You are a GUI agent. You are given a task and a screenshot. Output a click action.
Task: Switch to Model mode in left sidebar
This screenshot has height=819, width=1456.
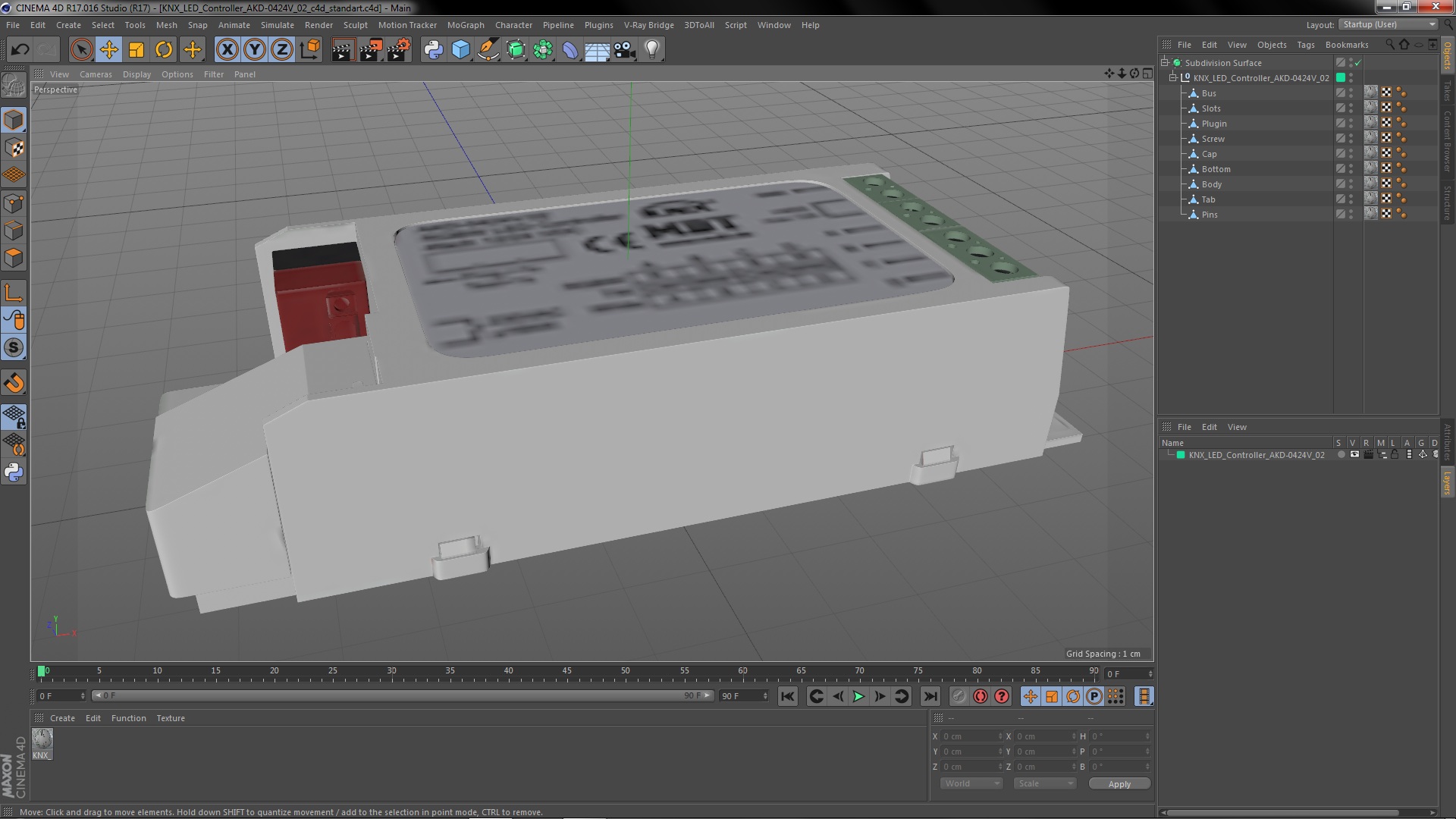tap(14, 121)
